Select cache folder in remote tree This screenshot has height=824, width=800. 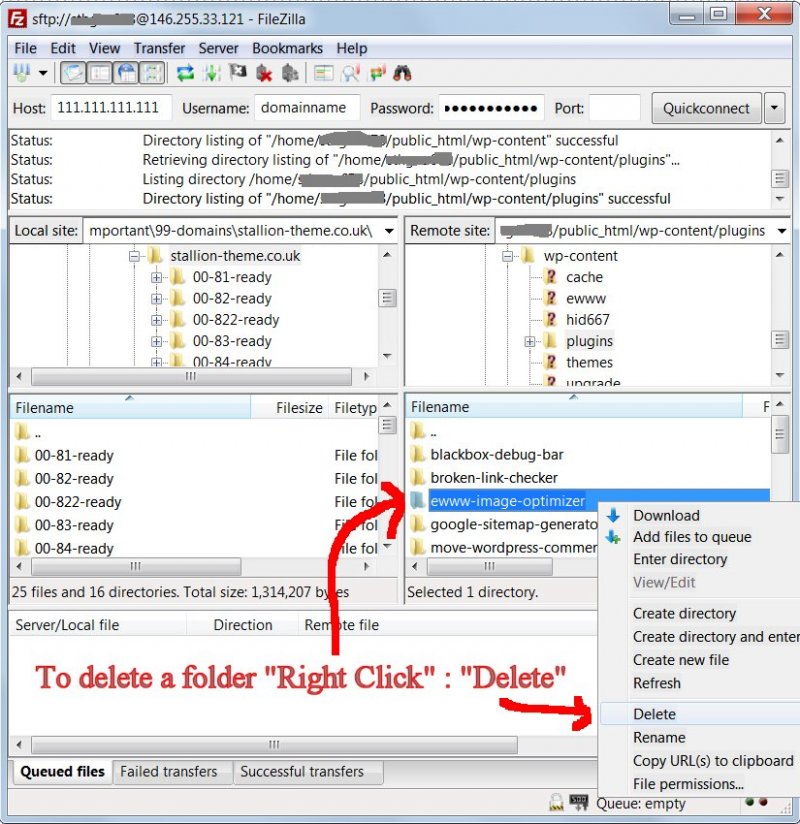point(584,277)
